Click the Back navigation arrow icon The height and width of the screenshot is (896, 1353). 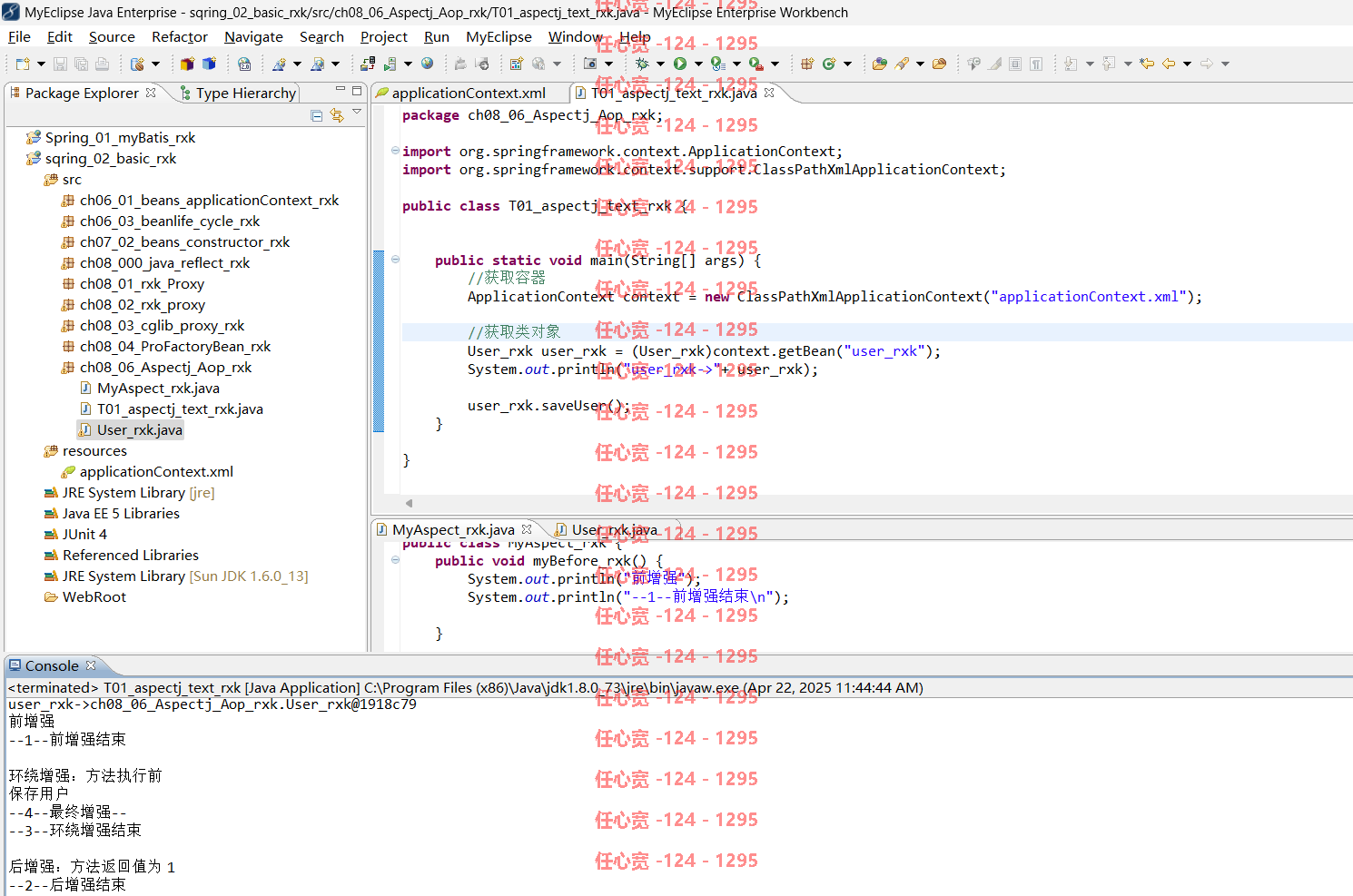click(x=1169, y=64)
